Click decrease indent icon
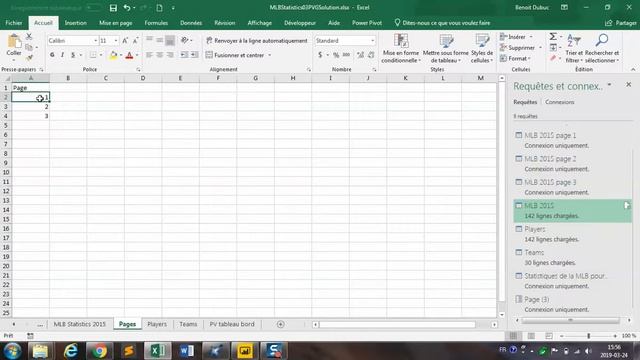The image size is (640, 360). [x=184, y=55]
